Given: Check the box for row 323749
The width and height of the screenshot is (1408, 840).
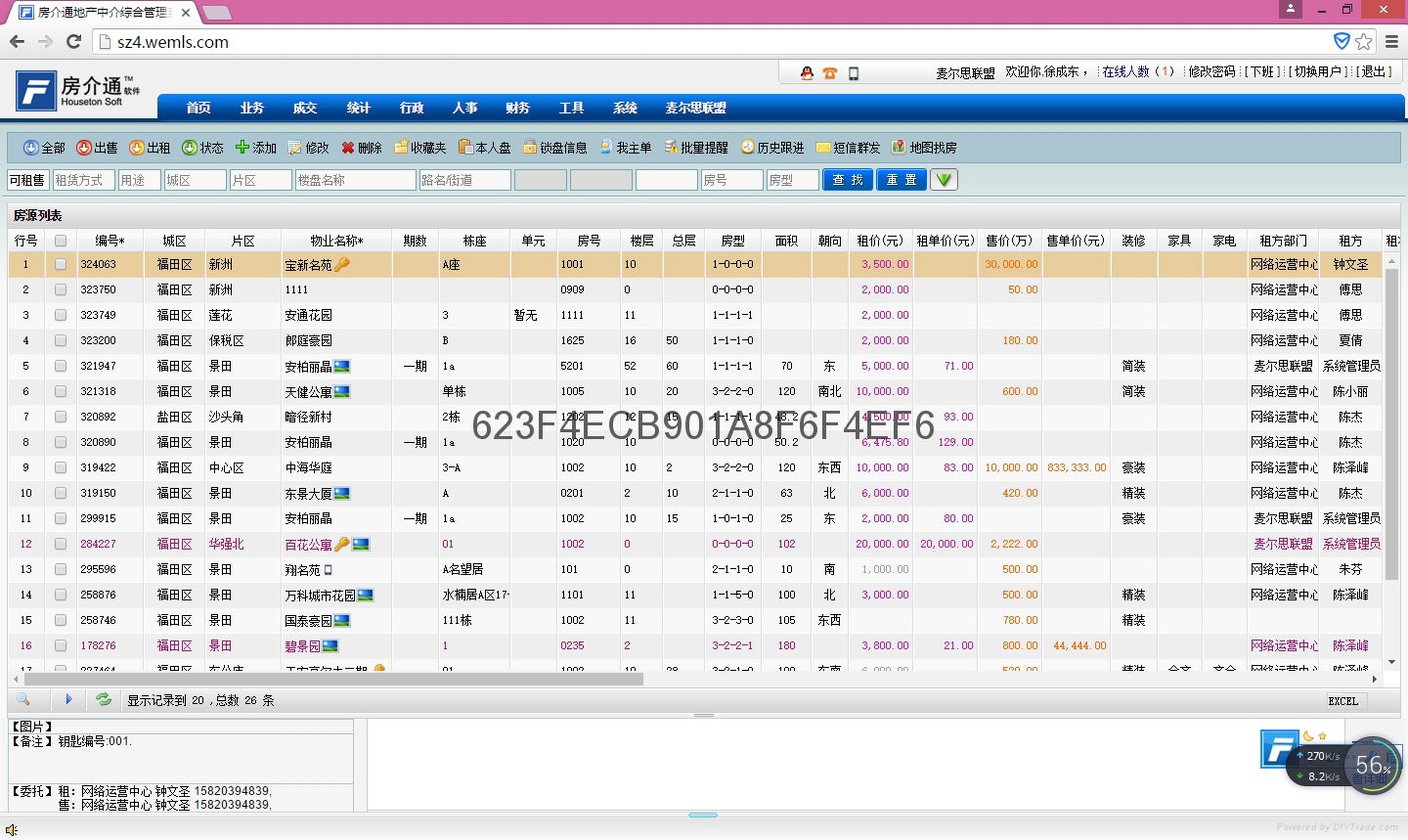Looking at the screenshot, I should point(61,315).
